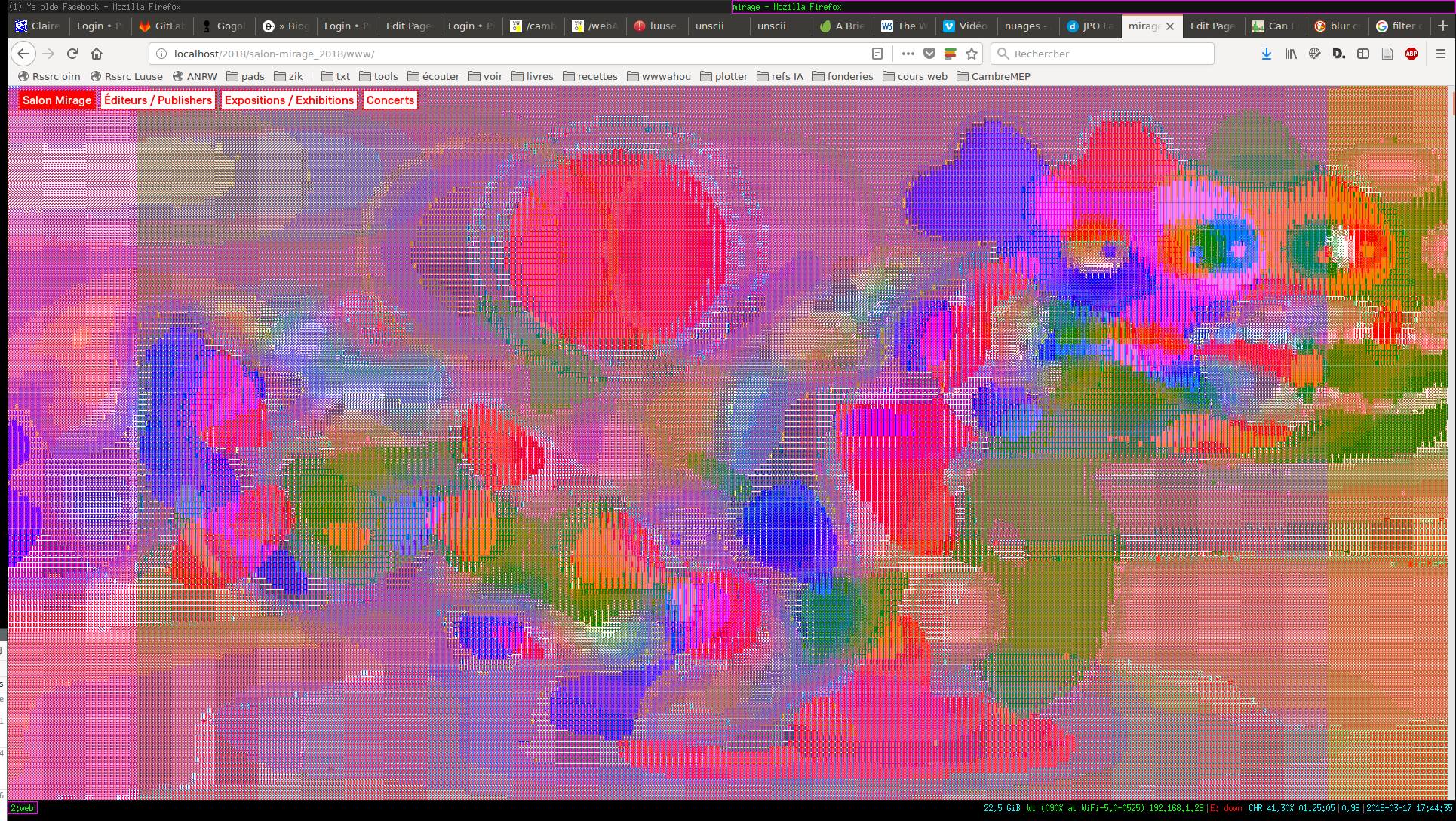Click the Adblock Plus ABP icon
This screenshot has width=1456, height=821.
[x=1411, y=54]
